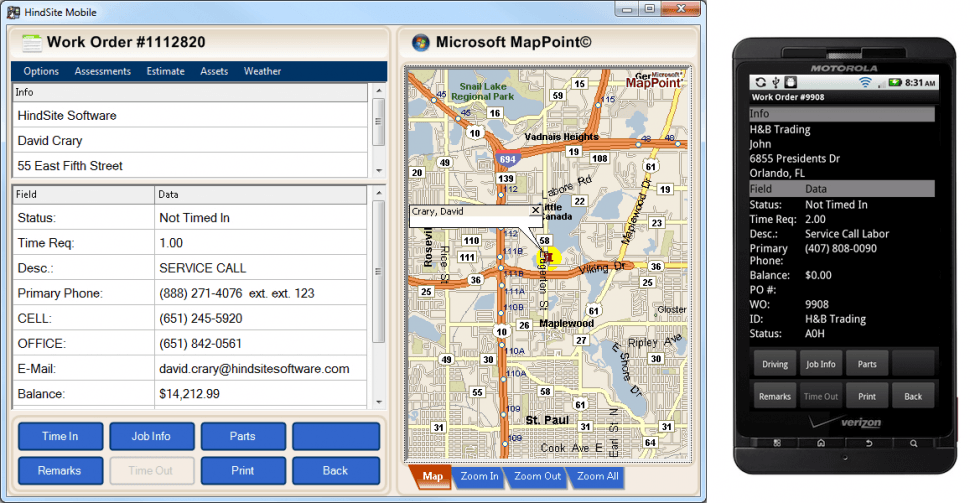The height and width of the screenshot is (503, 970).
Task: Tap phone number (407) 808-0090 on phone
Action: (841, 248)
